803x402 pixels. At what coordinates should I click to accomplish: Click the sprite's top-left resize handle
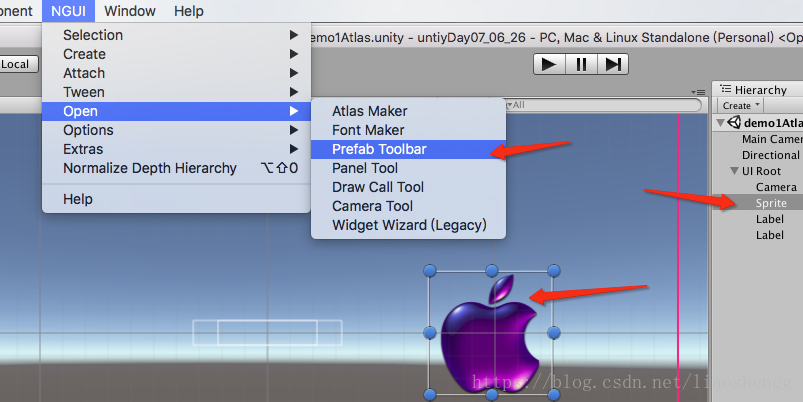pyautogui.click(x=430, y=270)
